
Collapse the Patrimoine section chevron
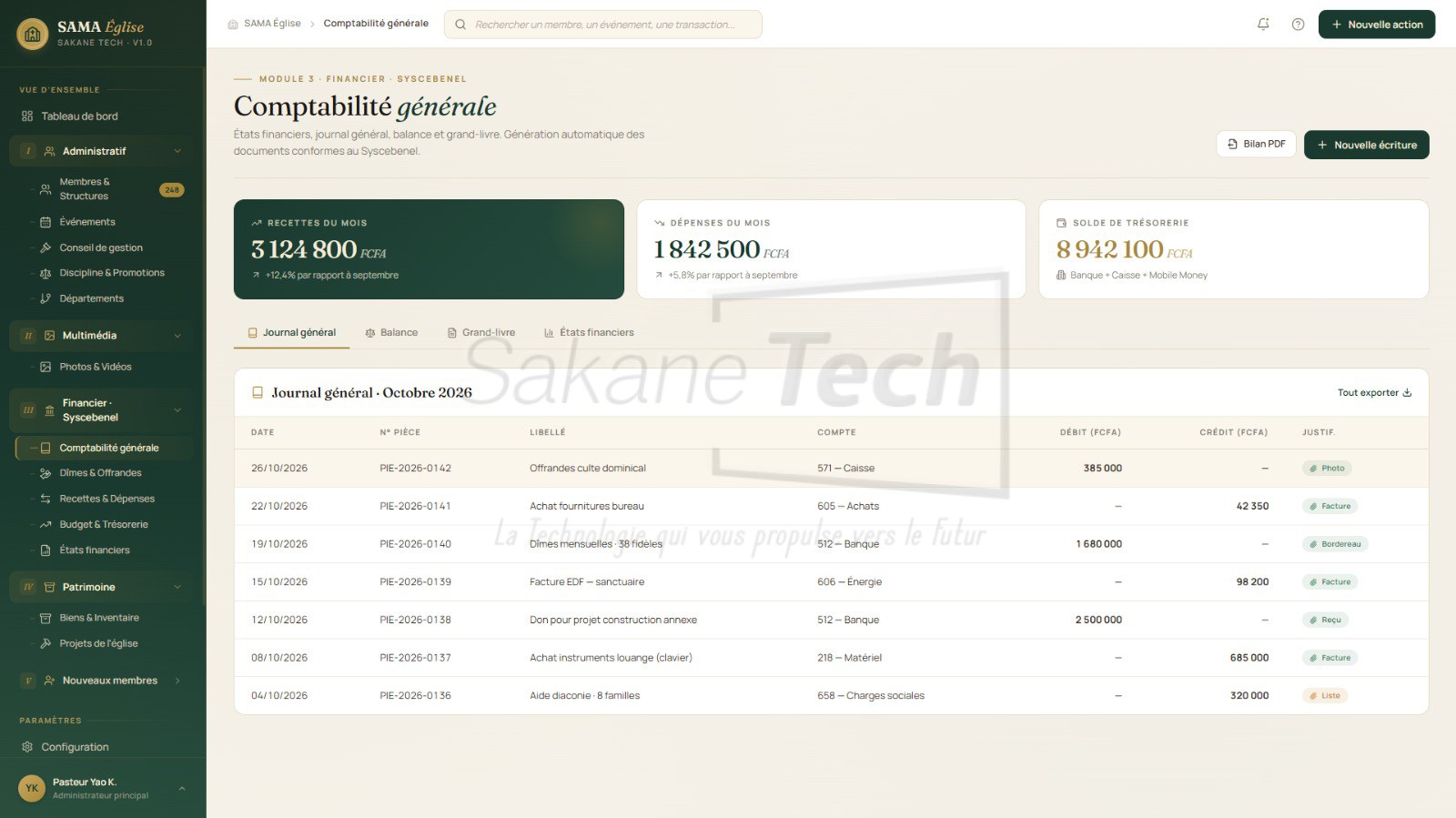[x=177, y=588]
